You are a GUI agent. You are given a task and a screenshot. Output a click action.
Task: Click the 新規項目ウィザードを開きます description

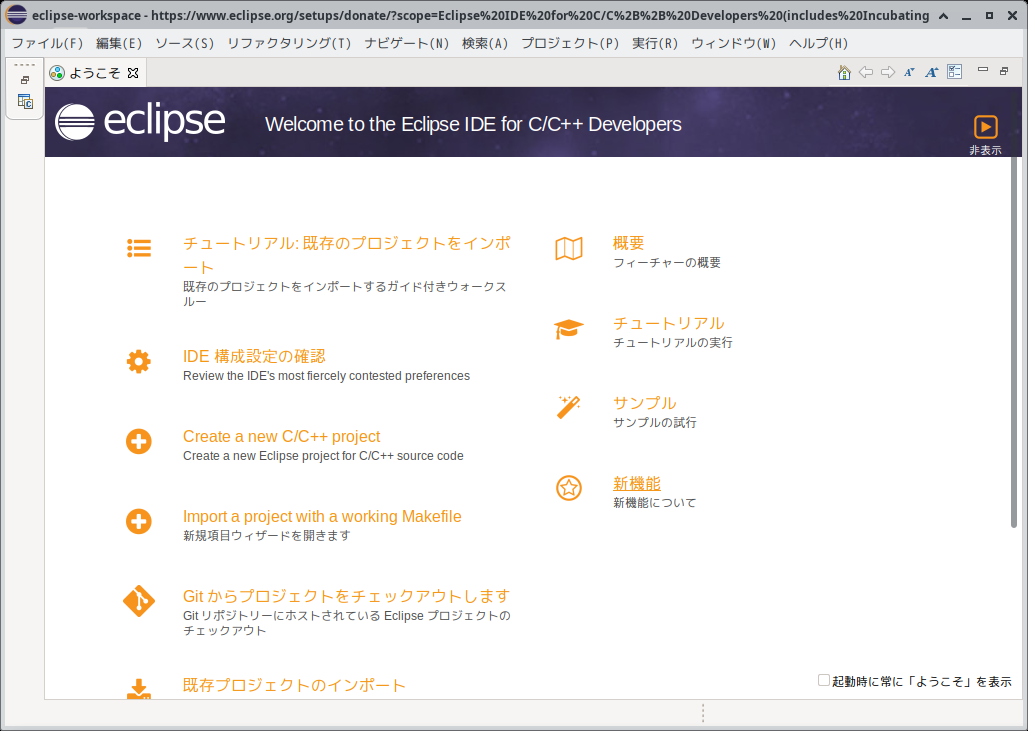pos(267,536)
